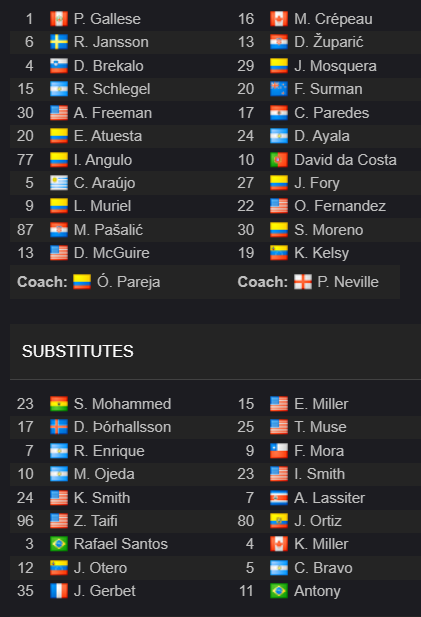421x617 pixels.
Task: Click the Sweden flag beside R. Jansson
Action: [x=59, y=42]
